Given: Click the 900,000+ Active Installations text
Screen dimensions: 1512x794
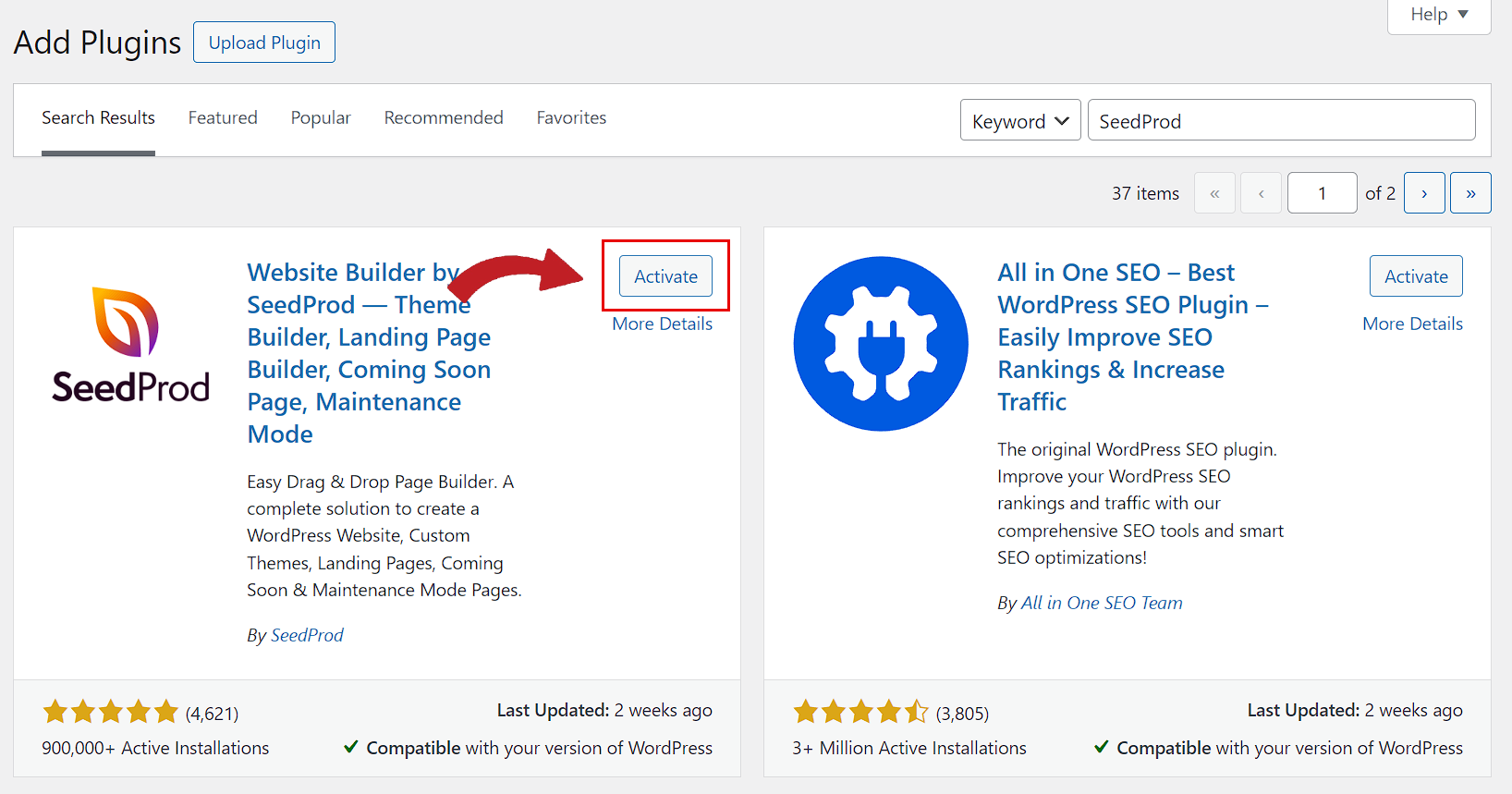Looking at the screenshot, I should [x=155, y=748].
